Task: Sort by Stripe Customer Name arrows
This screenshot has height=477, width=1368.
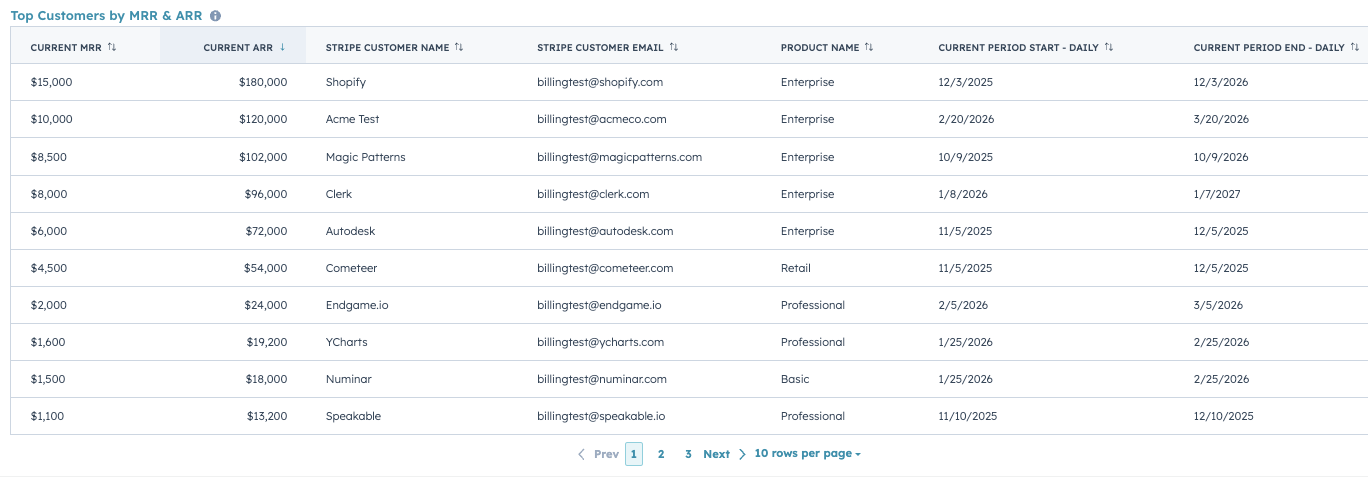Action: coord(459,47)
